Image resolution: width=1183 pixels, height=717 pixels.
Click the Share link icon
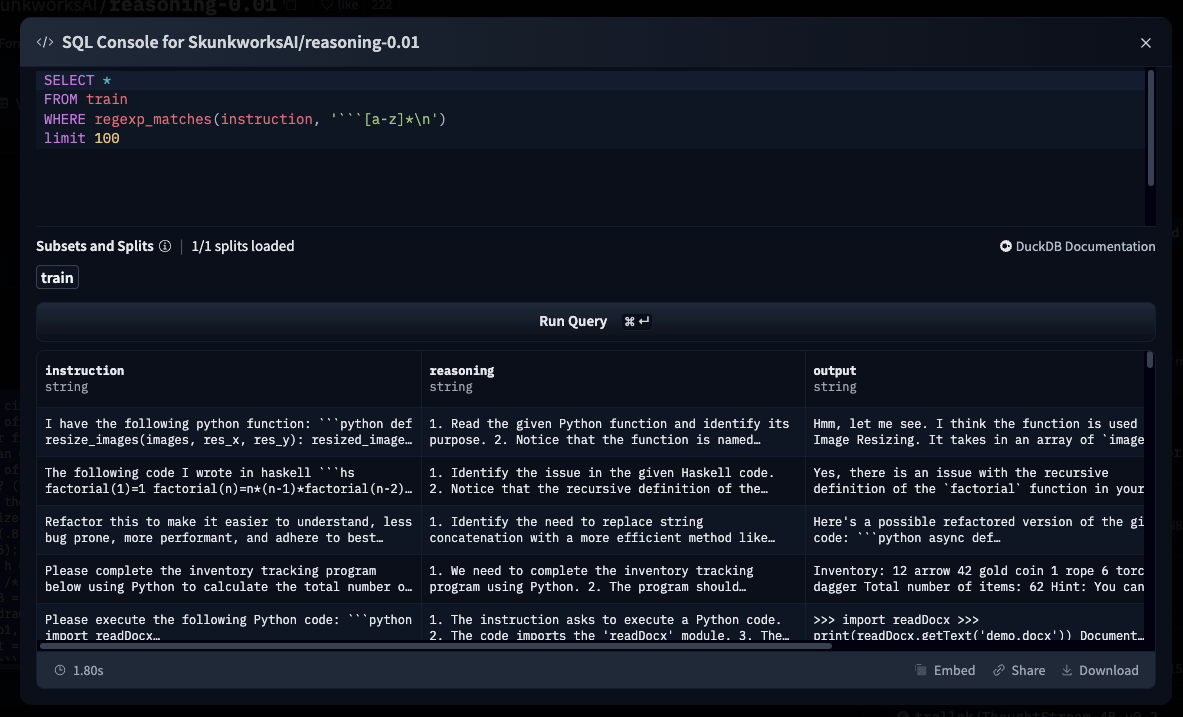pyautogui.click(x=999, y=670)
